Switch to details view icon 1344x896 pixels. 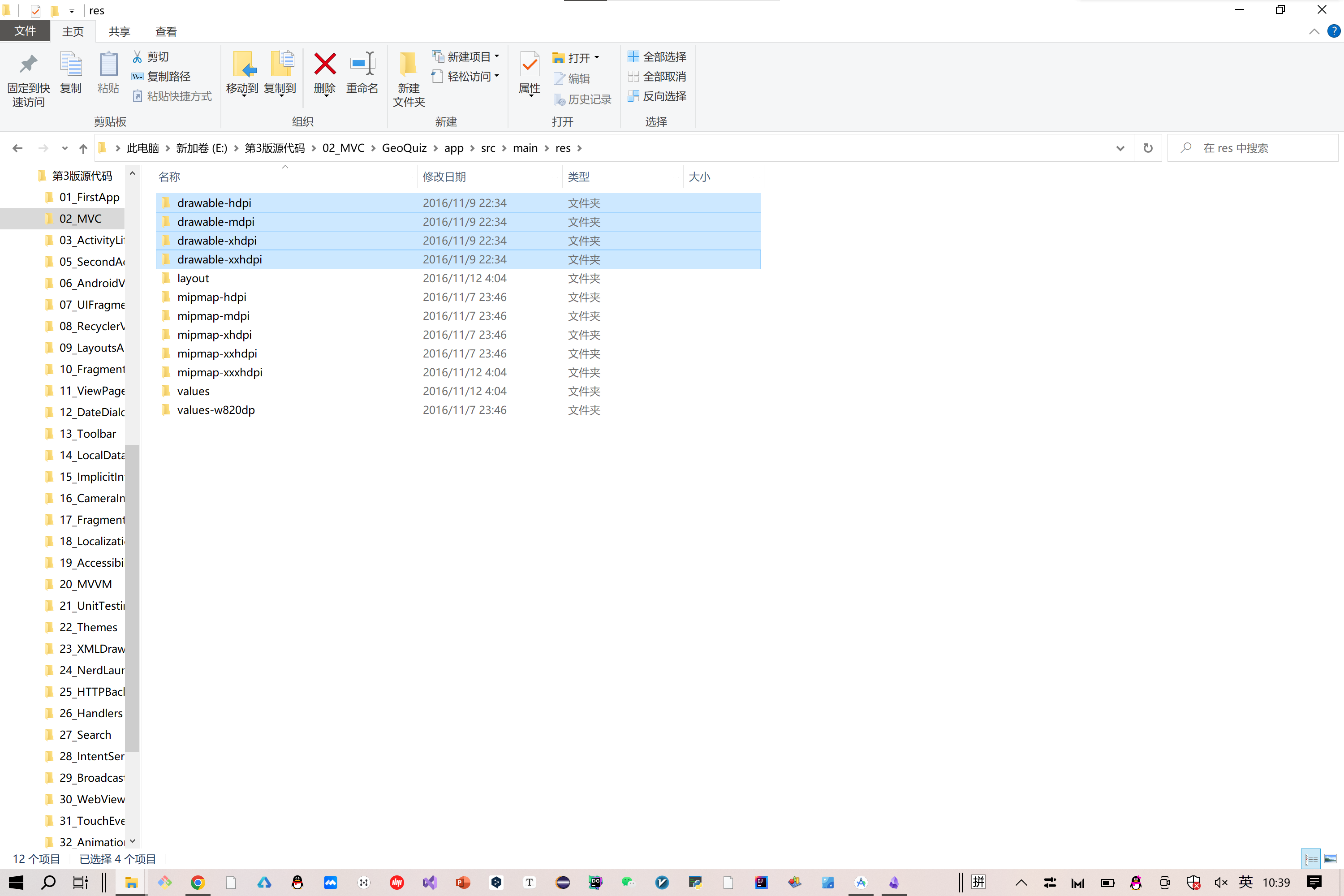click(x=1311, y=858)
